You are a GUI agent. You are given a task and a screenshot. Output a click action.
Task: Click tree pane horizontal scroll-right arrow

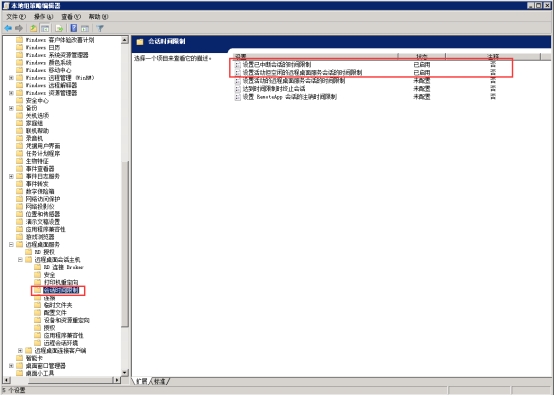[117, 380]
